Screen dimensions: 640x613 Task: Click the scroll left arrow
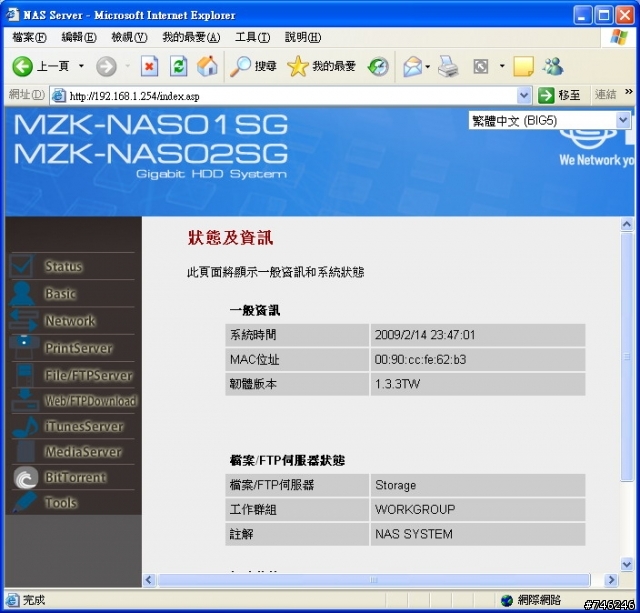pos(149,580)
